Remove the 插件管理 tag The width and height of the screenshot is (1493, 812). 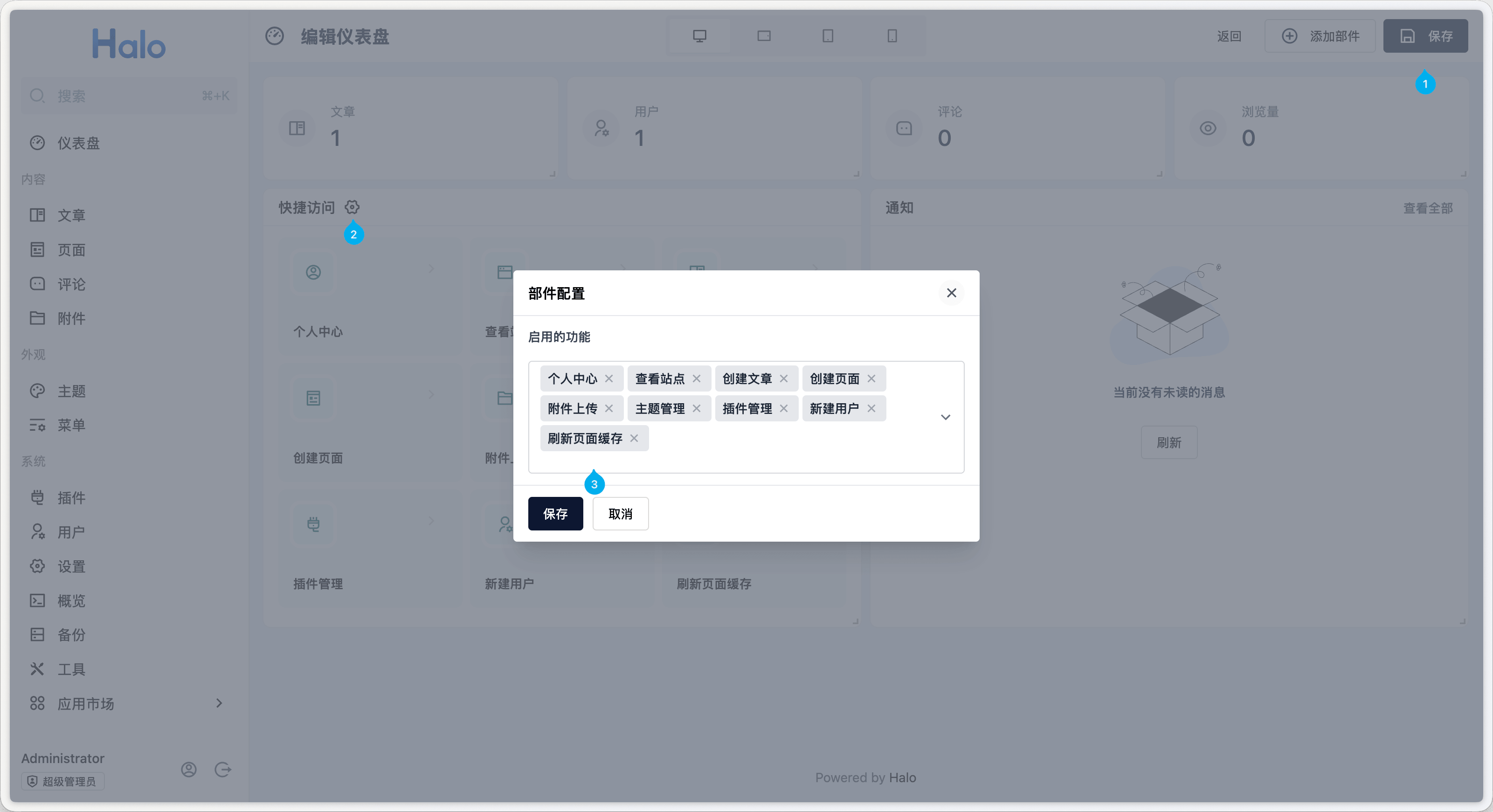[x=784, y=409]
